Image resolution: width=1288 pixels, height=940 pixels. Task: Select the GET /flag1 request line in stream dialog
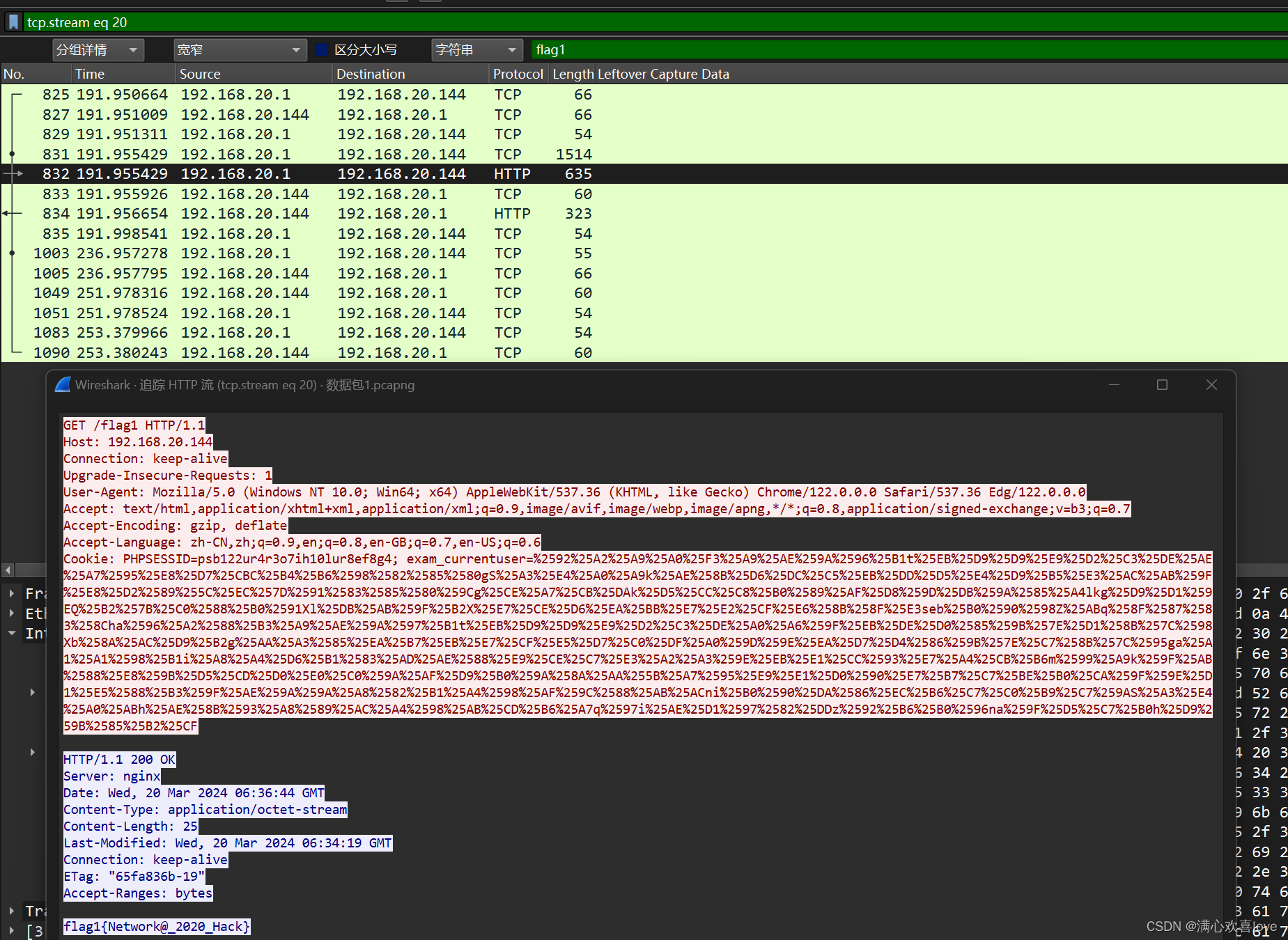point(133,425)
